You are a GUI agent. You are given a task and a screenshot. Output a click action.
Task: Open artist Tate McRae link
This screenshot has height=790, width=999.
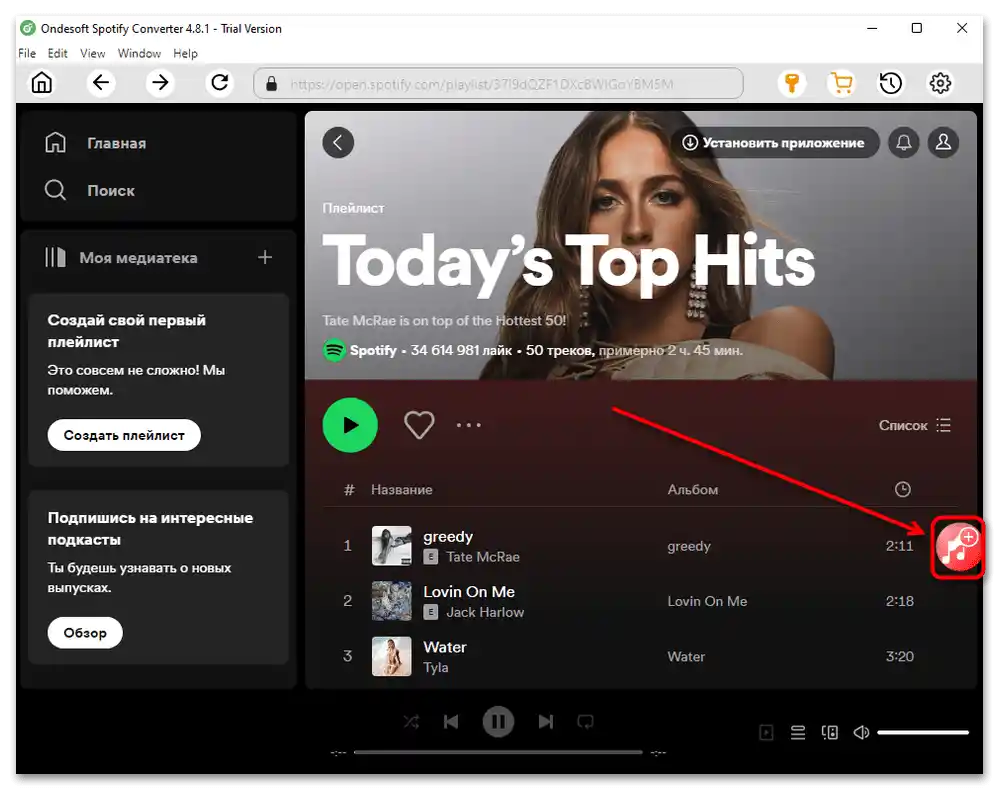pos(483,557)
